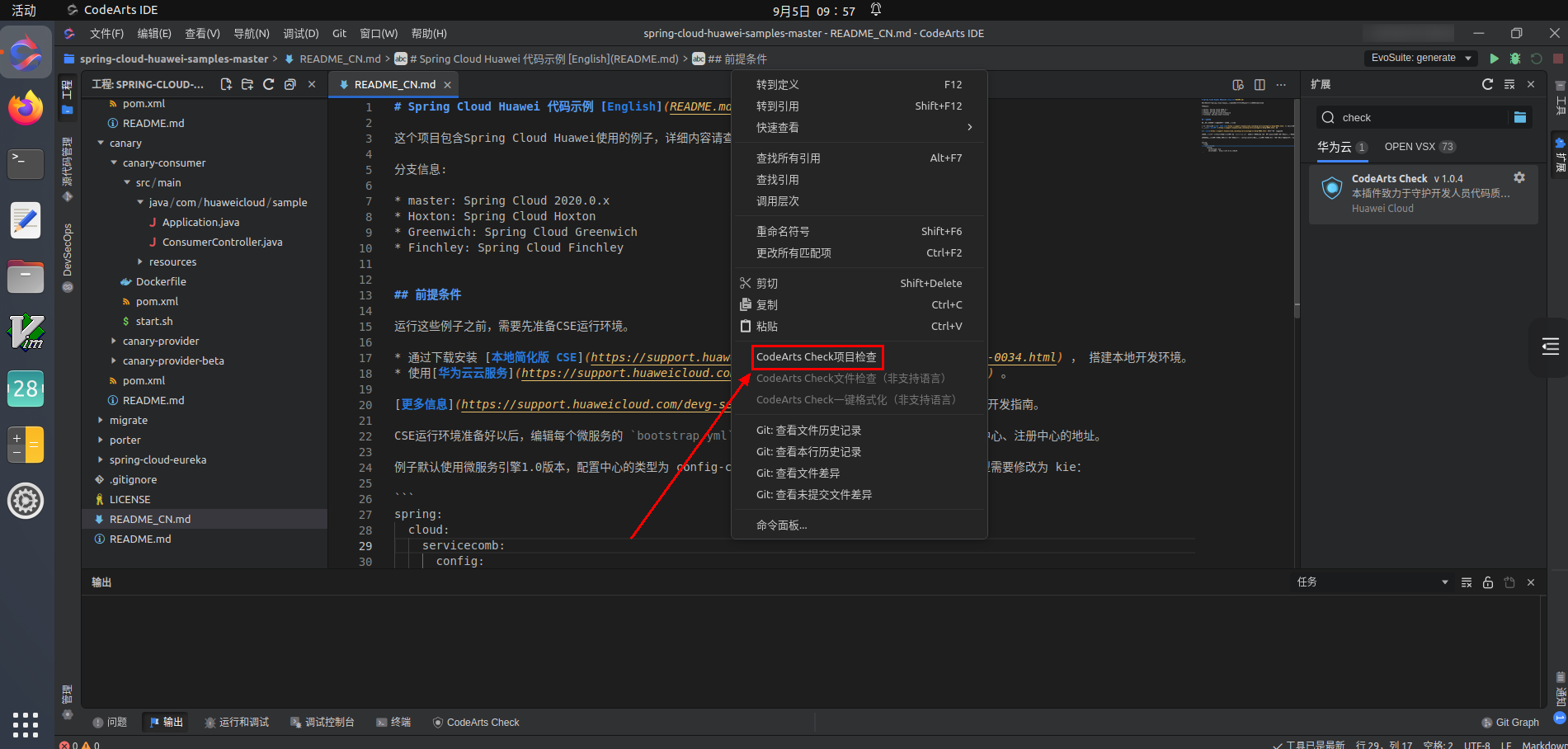Viewport: 1568px width, 749px height.
Task: Open Terminal from the Ubuntu dock
Action: pyautogui.click(x=26, y=163)
